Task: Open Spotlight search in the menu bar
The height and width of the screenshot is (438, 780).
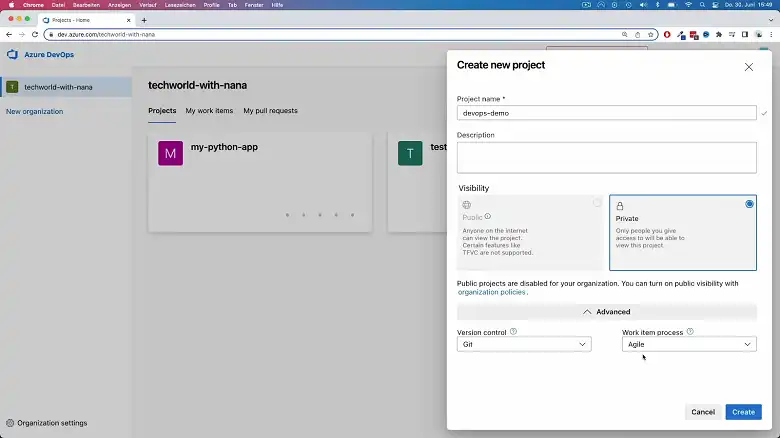Action: pyautogui.click(x=702, y=5)
